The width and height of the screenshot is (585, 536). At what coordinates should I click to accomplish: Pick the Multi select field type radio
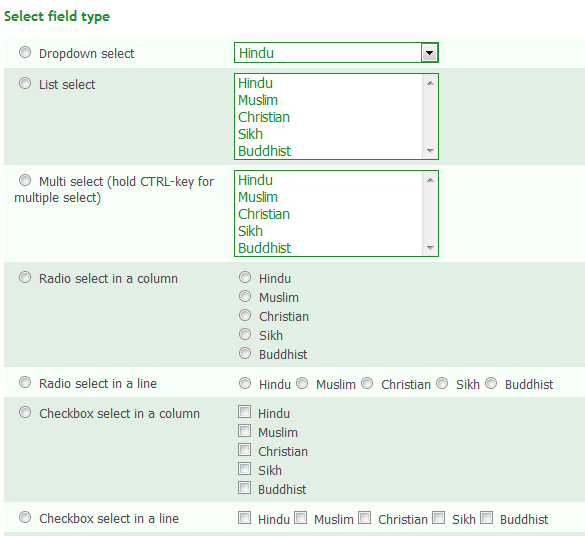point(25,181)
